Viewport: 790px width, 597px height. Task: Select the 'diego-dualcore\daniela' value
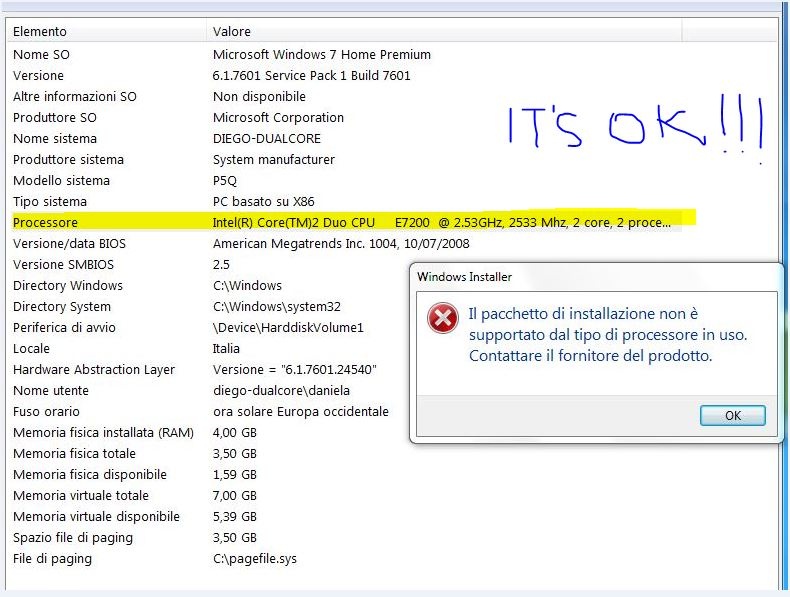[x=281, y=390]
